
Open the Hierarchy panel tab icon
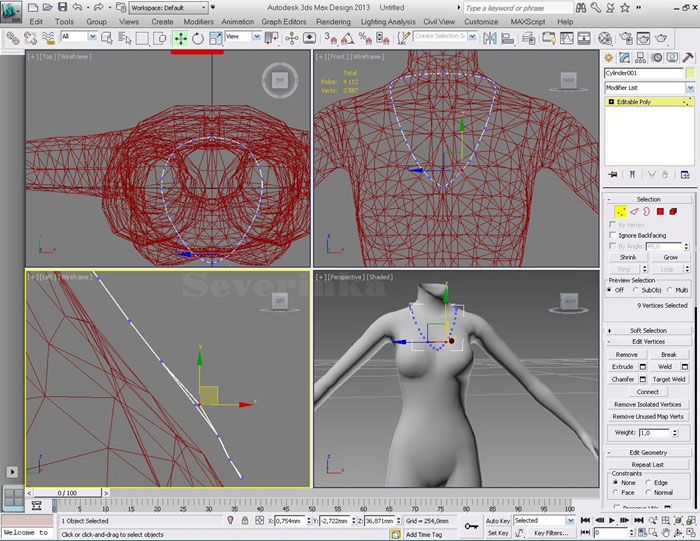pyautogui.click(x=638, y=57)
